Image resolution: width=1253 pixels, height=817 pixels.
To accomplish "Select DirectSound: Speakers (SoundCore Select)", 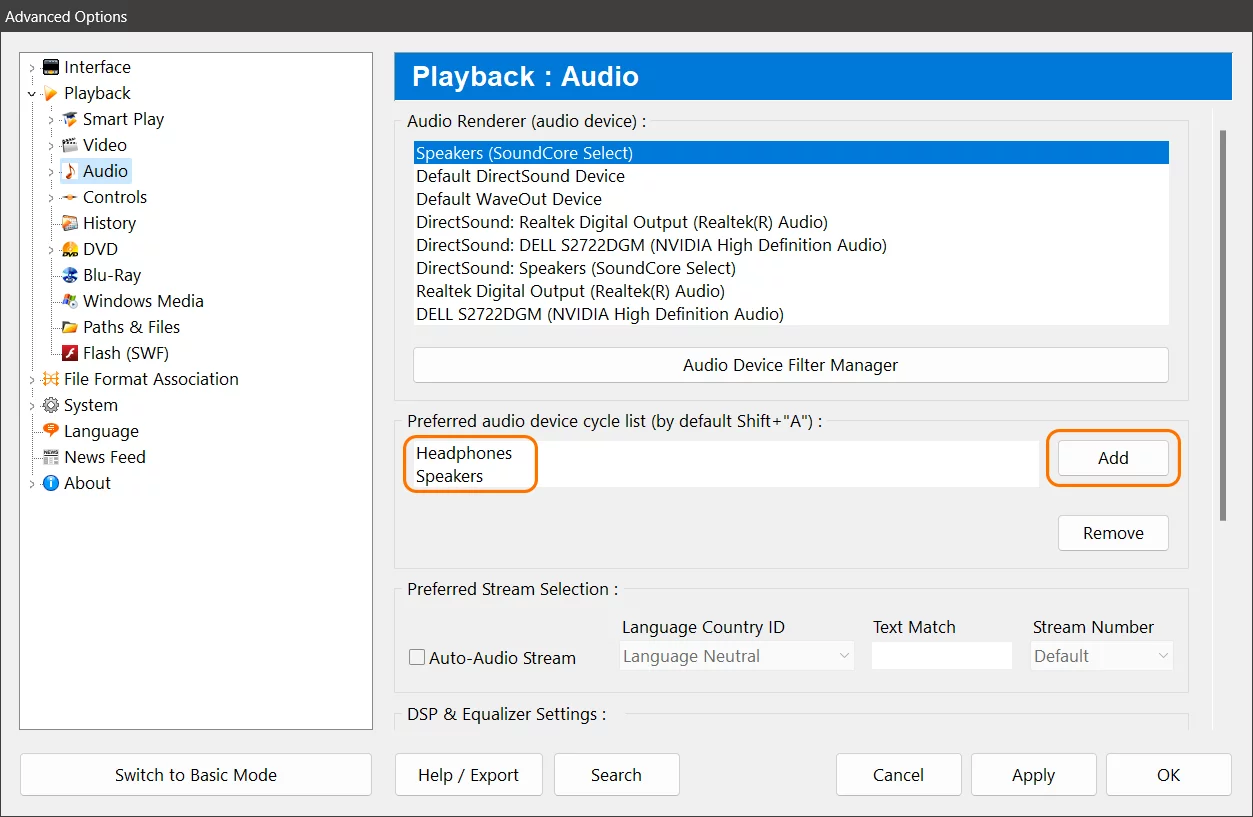I will click(791, 268).
